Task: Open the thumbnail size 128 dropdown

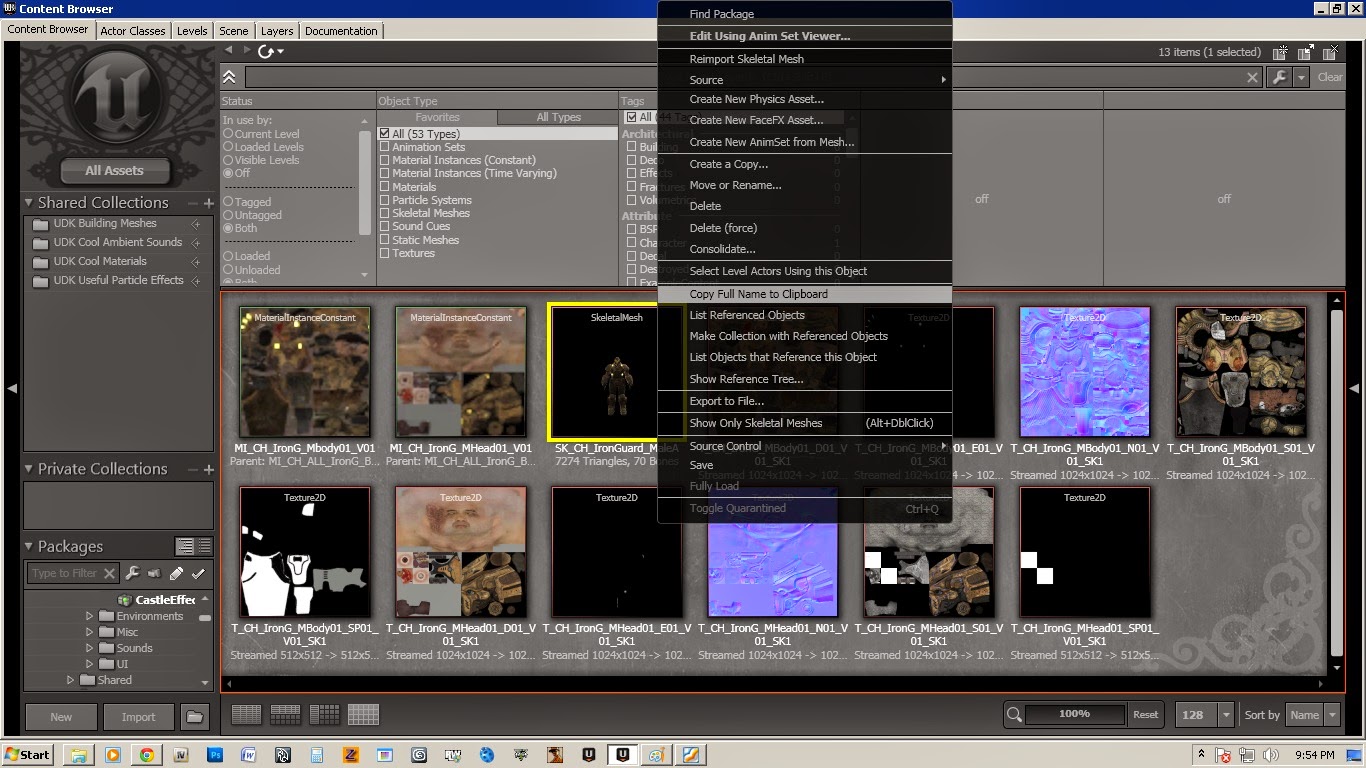Action: (1203, 714)
